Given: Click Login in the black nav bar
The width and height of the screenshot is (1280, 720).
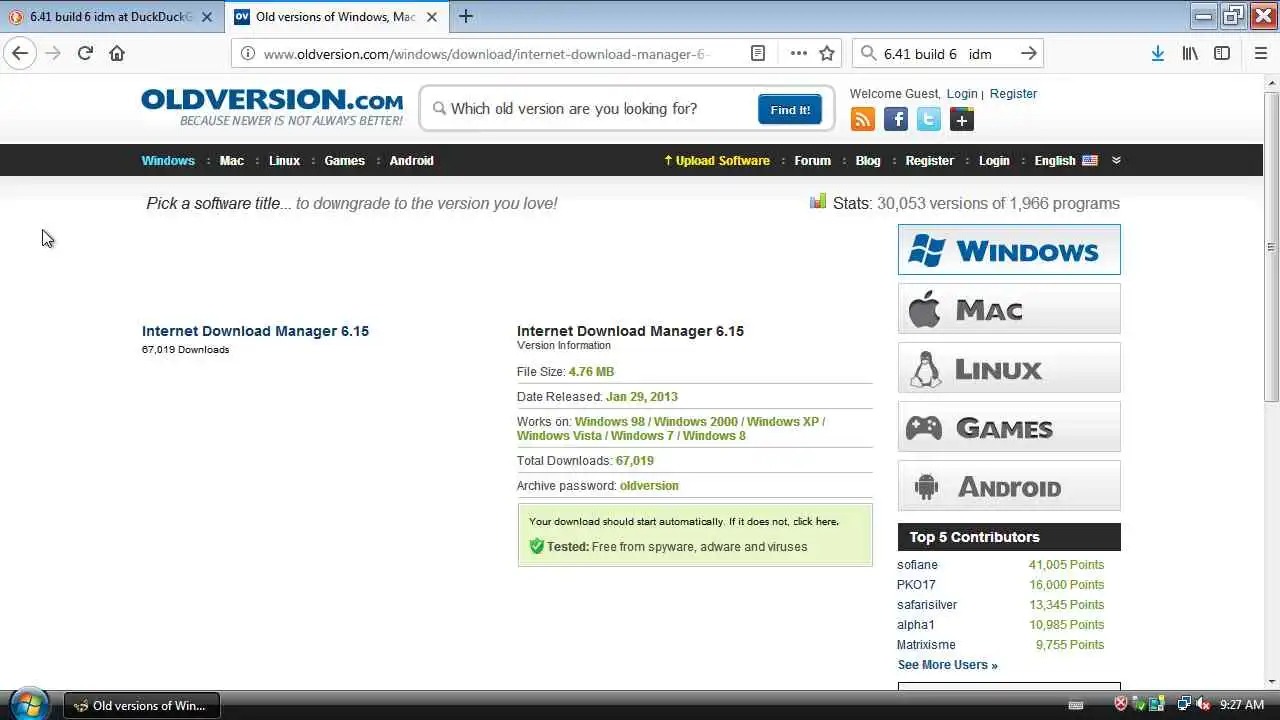Looking at the screenshot, I should click(x=994, y=160).
